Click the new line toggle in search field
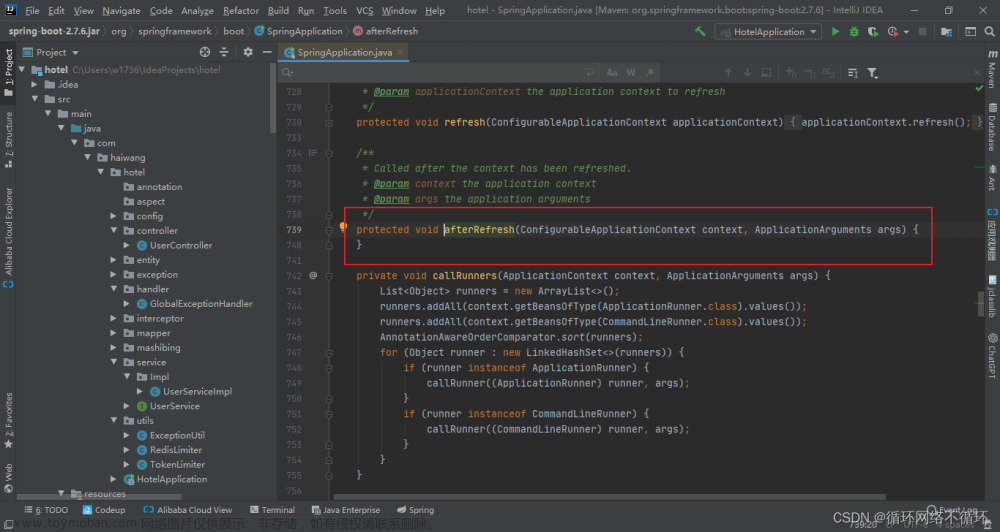1000x532 pixels. 589,73
